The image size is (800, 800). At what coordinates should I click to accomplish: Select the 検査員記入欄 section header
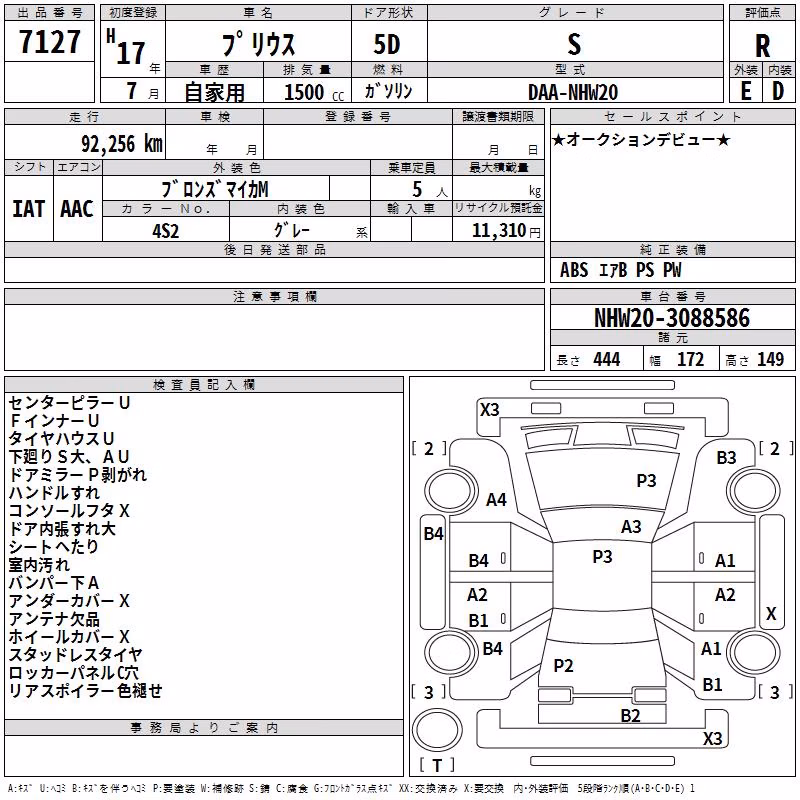pyautogui.click(x=204, y=385)
